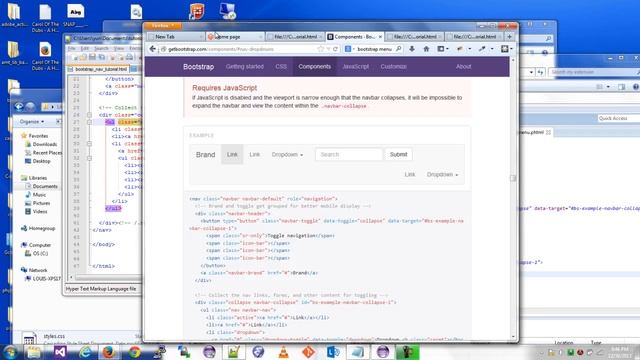Expand the first Dropdown in the example navbar
The image size is (640, 360).
[287, 155]
